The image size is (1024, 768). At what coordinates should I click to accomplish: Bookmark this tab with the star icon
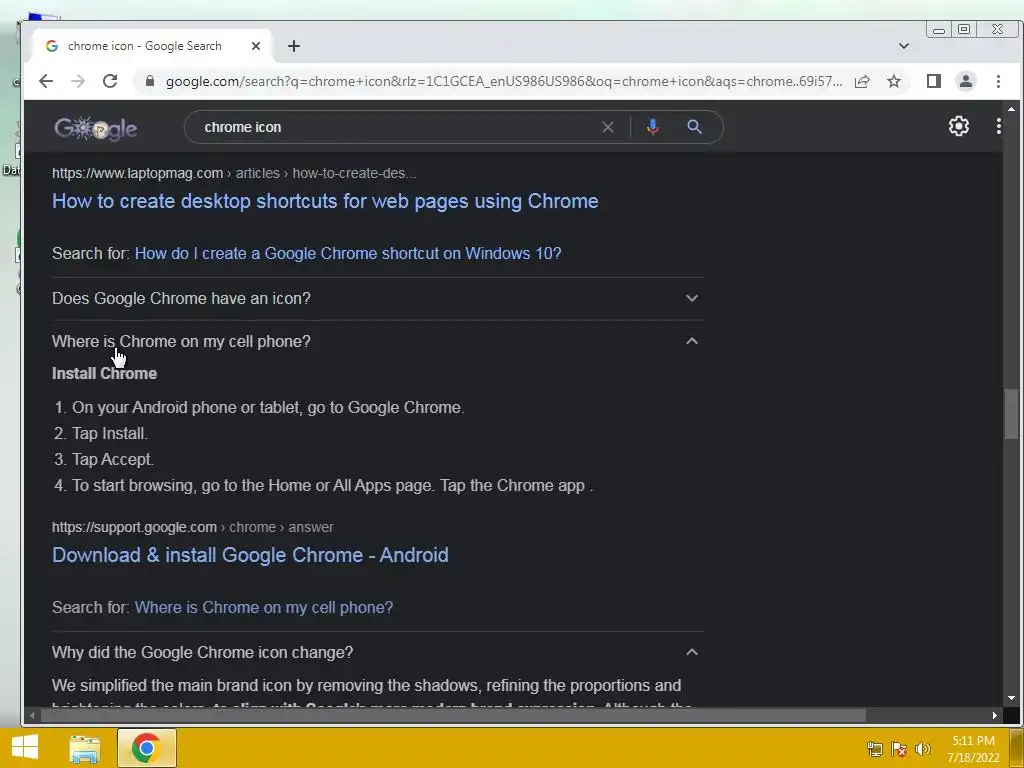point(894,81)
